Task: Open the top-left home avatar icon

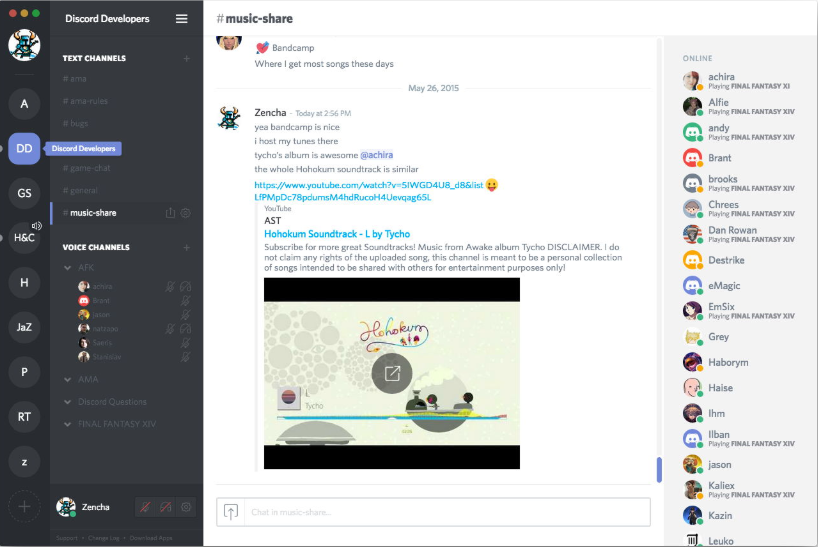Action: 24,45
